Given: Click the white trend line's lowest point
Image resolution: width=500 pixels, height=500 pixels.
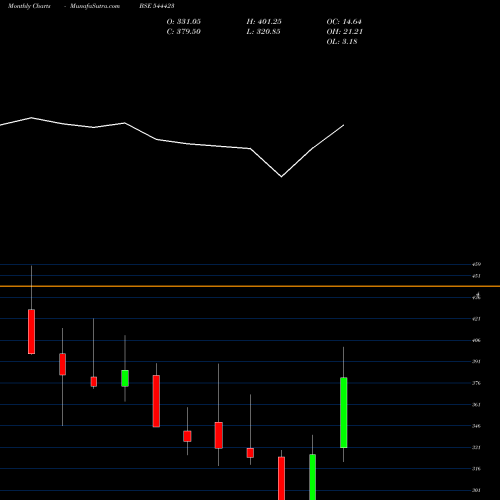Looking at the screenshot, I should coord(281,176).
